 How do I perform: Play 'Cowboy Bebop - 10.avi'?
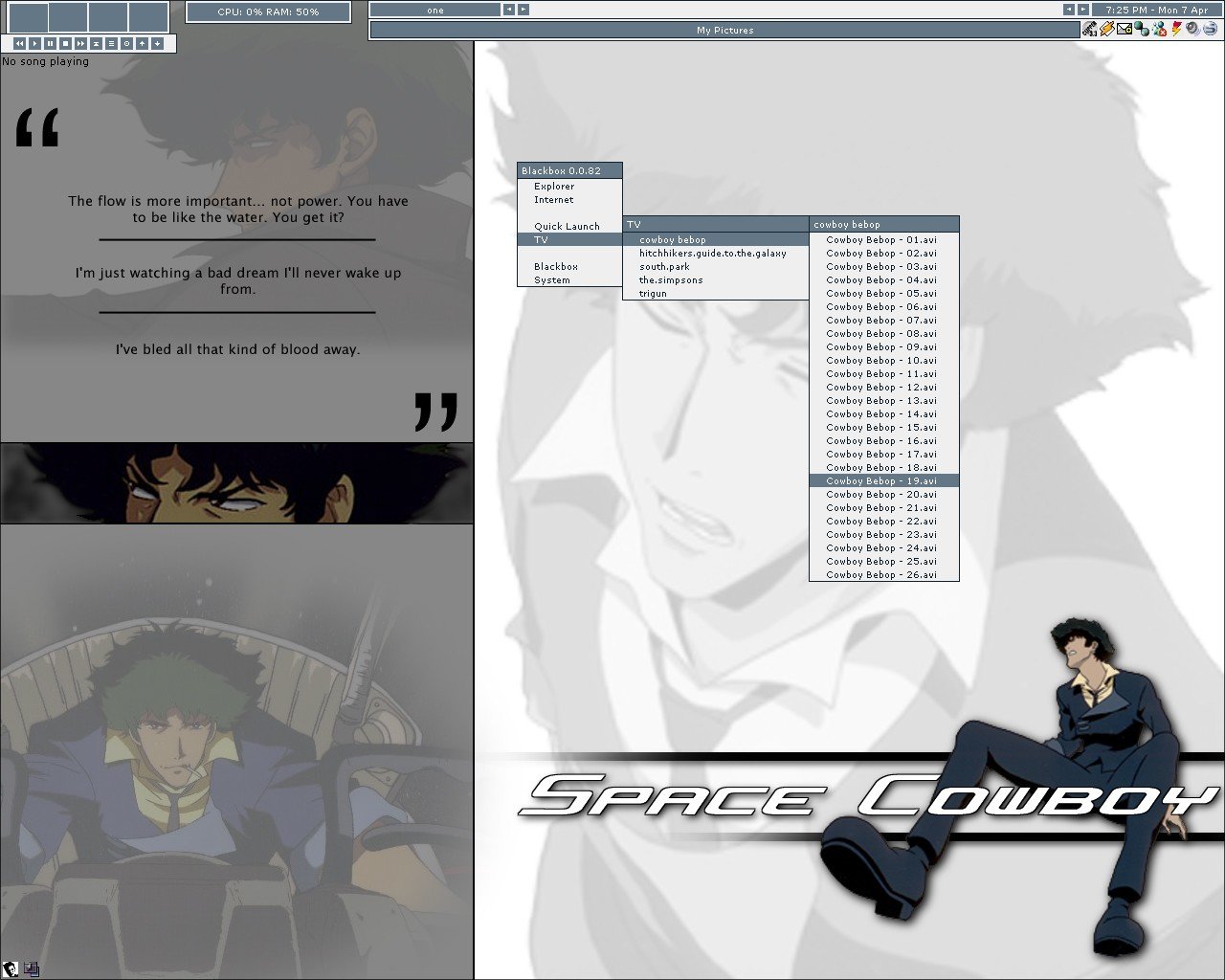[x=883, y=361]
